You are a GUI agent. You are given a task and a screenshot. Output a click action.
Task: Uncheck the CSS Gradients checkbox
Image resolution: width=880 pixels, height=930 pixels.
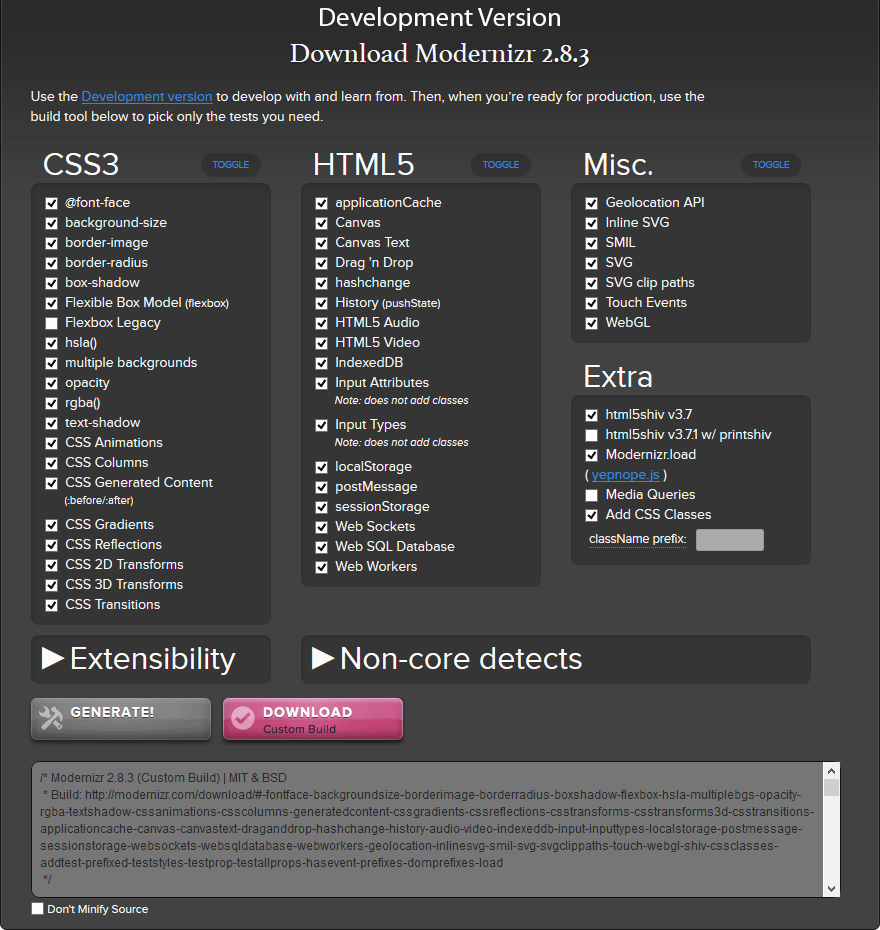(52, 525)
